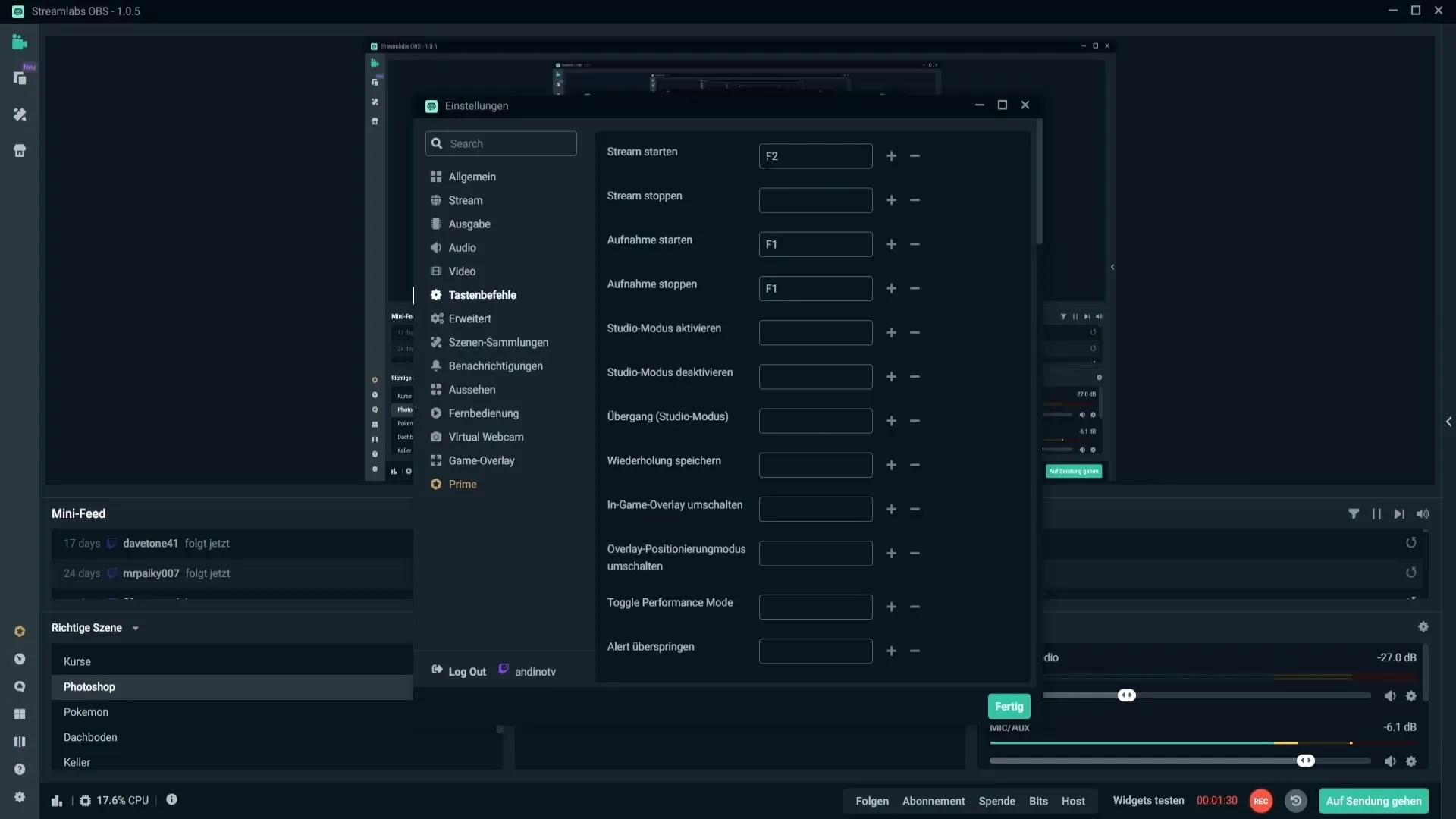The width and height of the screenshot is (1456, 819).
Task: Open the Themes wand icon in sidebar
Action: (x=20, y=115)
